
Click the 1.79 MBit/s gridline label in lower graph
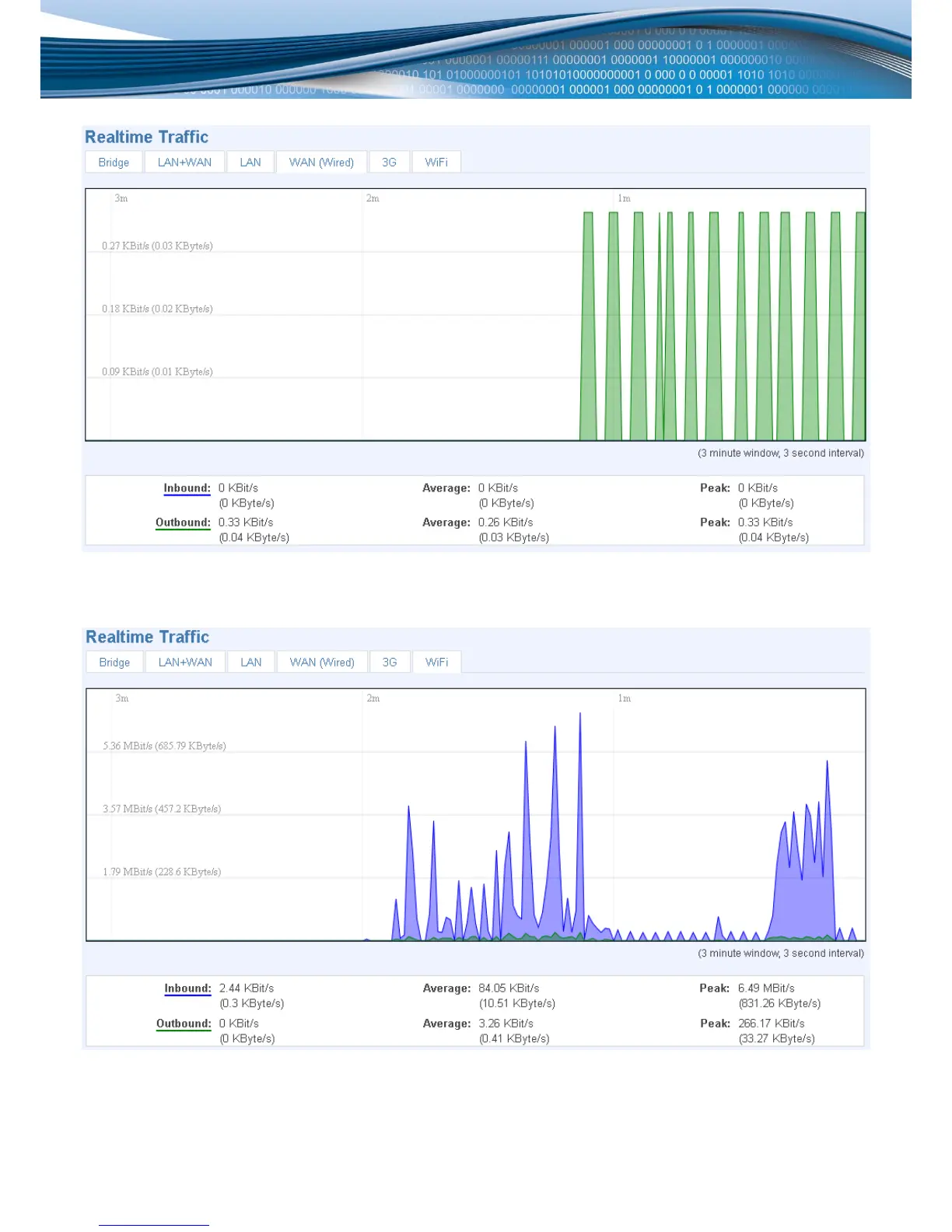point(162,872)
